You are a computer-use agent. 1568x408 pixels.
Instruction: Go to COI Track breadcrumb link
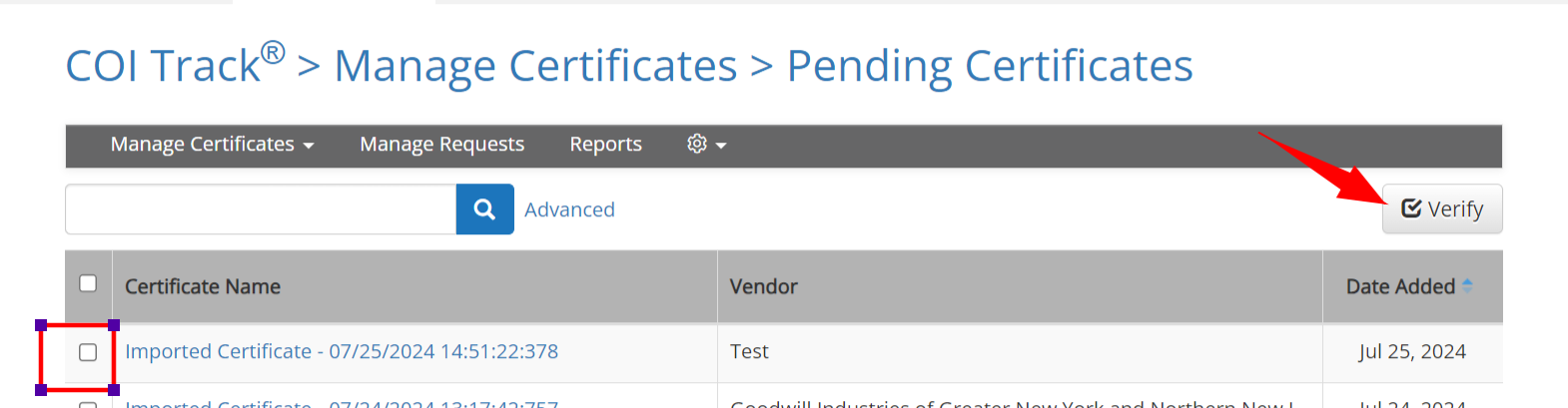click(176, 65)
